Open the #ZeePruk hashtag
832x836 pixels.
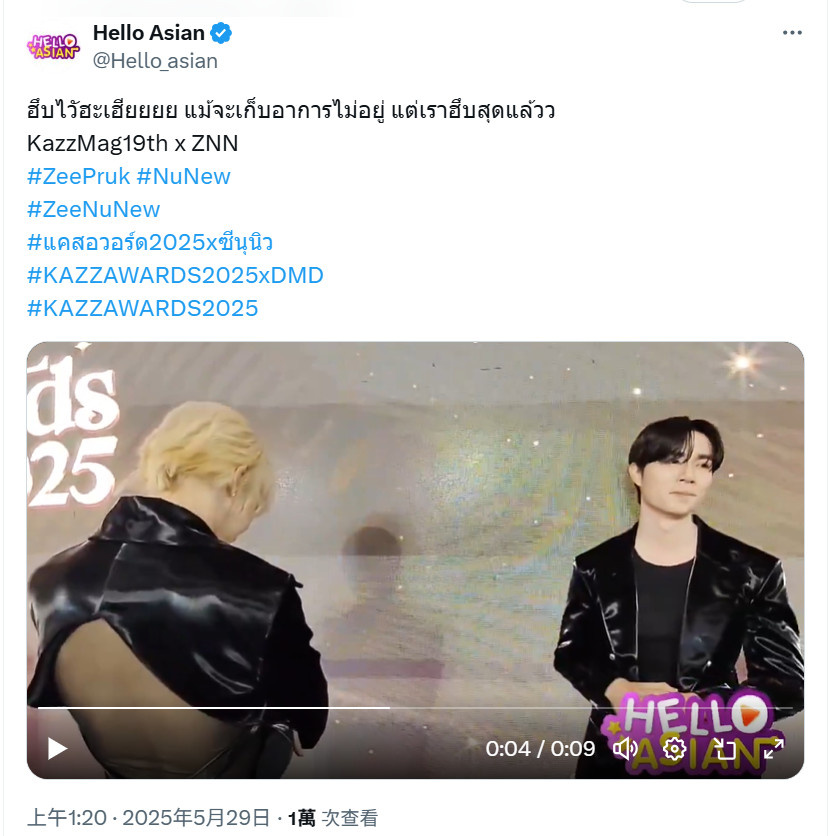78,176
